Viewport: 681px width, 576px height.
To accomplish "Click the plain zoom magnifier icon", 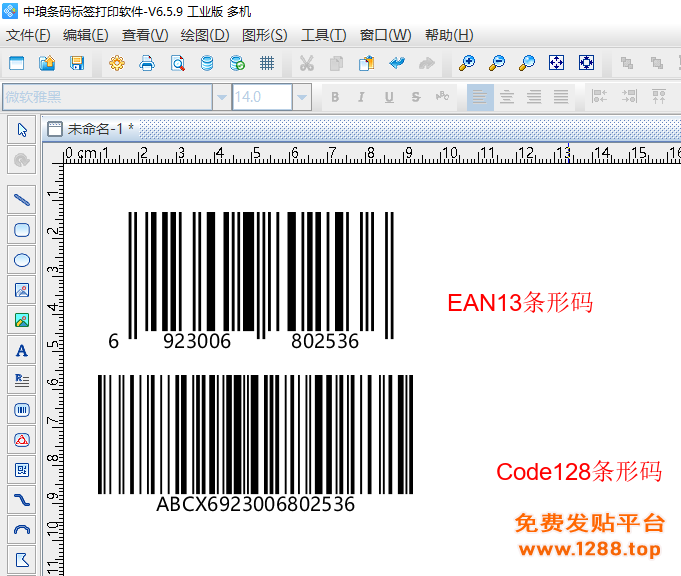I will pyautogui.click(x=527, y=63).
